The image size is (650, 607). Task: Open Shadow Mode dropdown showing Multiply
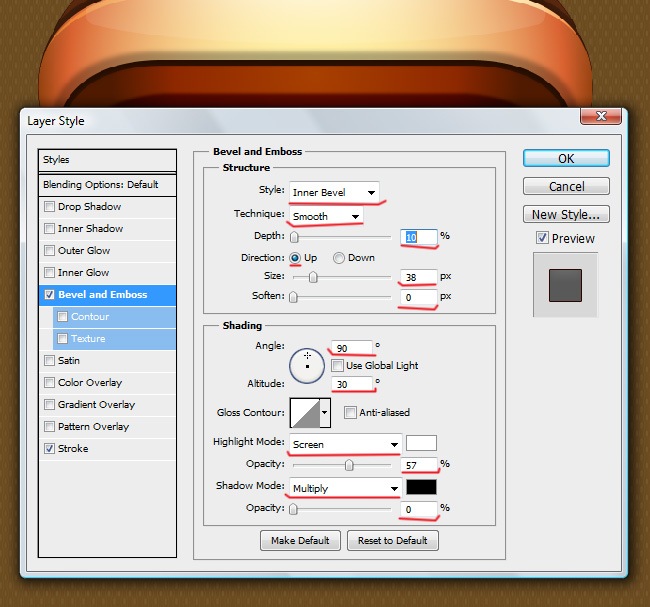pyautogui.click(x=345, y=488)
